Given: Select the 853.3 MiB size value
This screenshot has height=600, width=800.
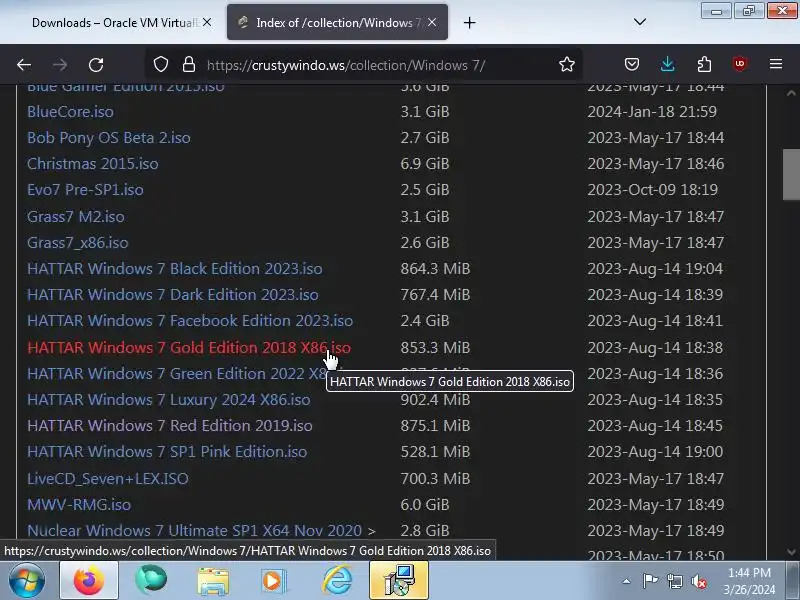Looking at the screenshot, I should click(x=435, y=348).
